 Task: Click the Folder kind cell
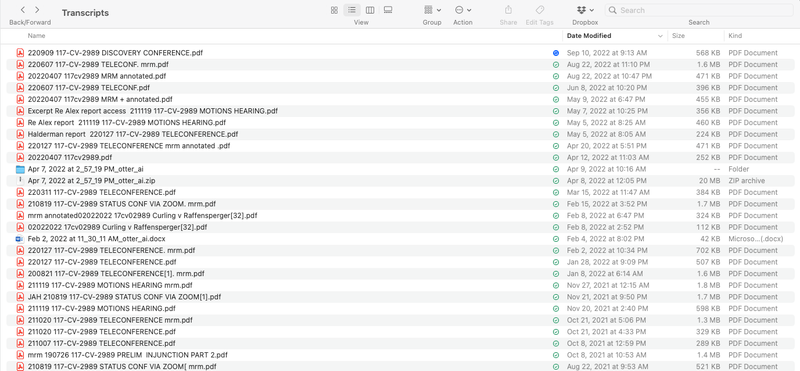click(738, 169)
